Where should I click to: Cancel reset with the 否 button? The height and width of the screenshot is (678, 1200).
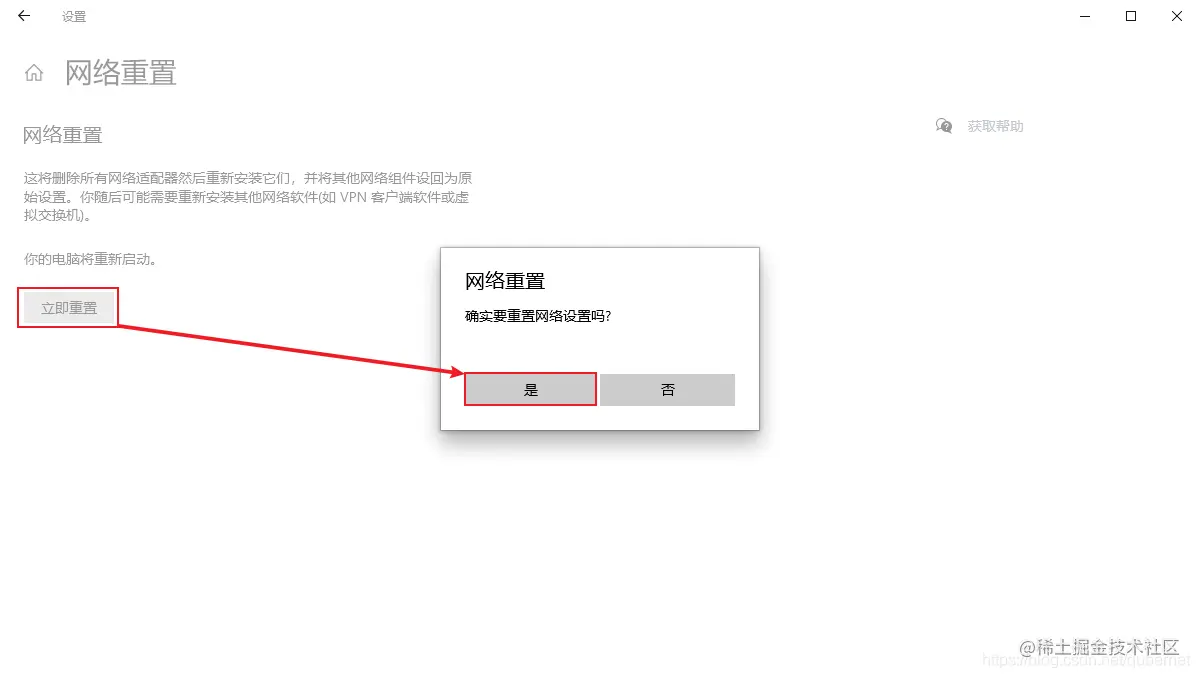(x=668, y=390)
